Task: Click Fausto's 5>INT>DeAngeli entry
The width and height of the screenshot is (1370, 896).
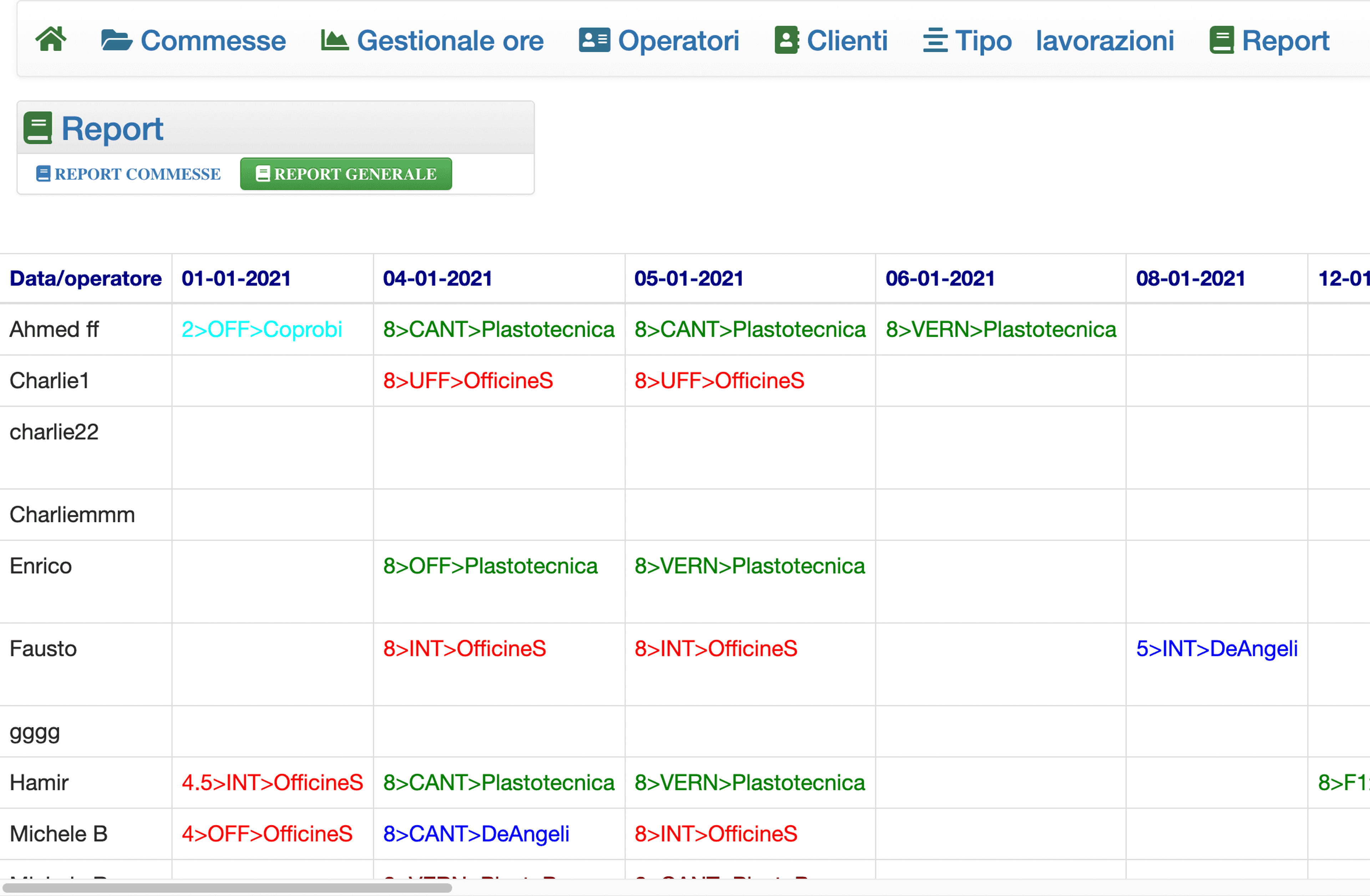Action: click(1217, 649)
